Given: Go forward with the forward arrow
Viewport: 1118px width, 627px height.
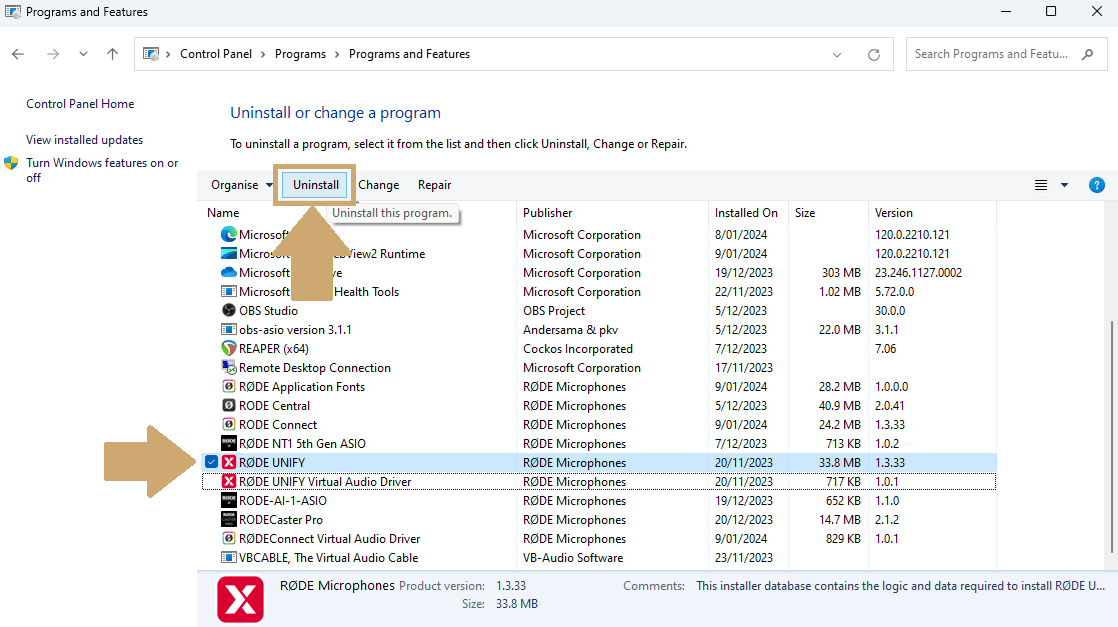Looking at the screenshot, I should (x=53, y=53).
